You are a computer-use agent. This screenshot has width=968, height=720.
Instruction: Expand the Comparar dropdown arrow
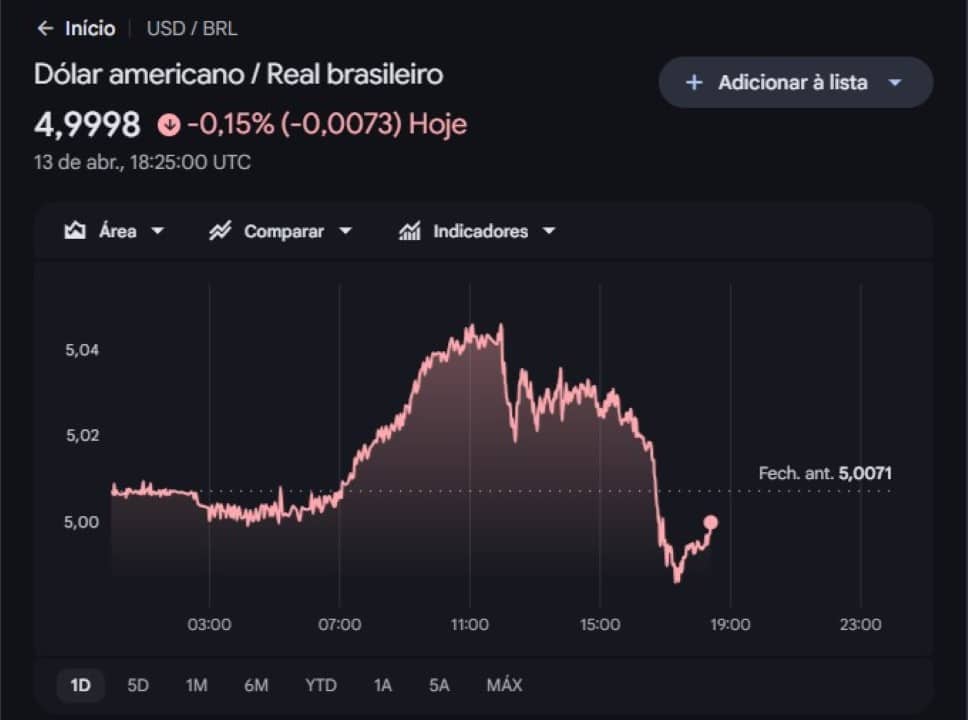click(346, 231)
